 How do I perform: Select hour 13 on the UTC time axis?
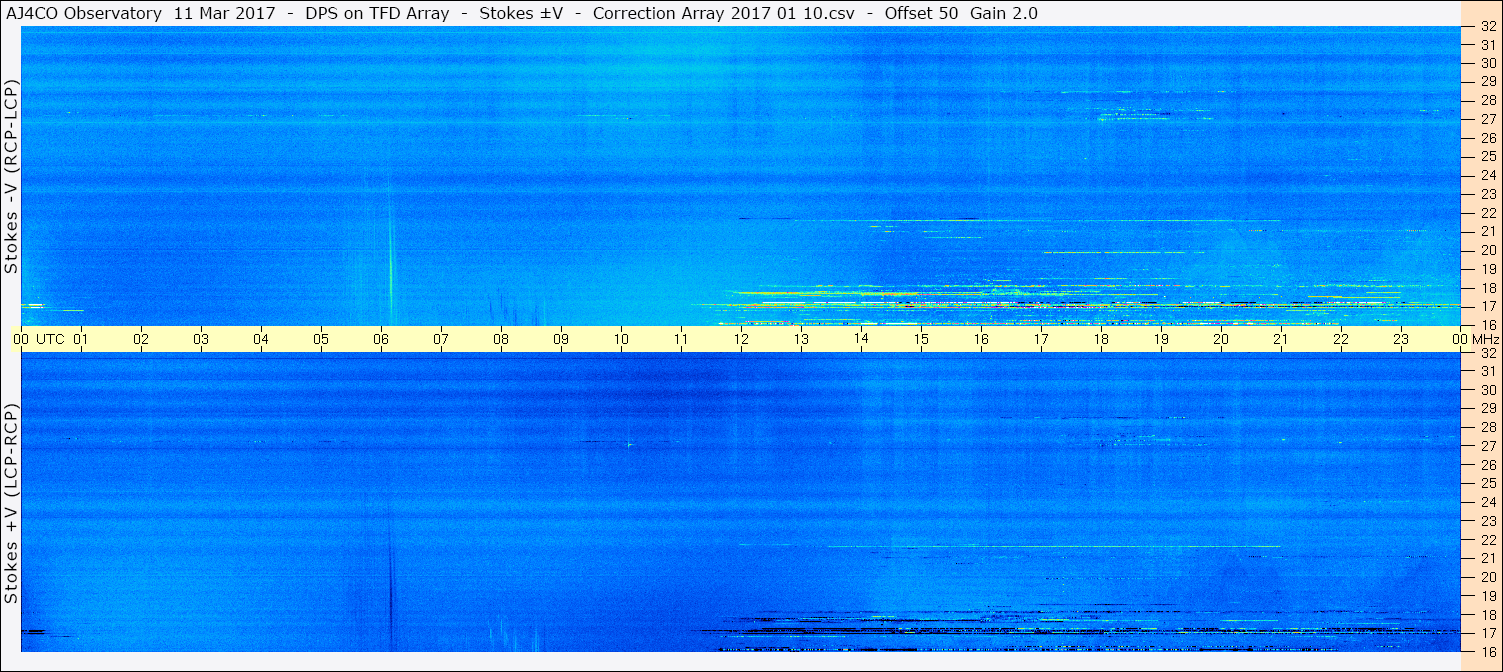pos(801,339)
